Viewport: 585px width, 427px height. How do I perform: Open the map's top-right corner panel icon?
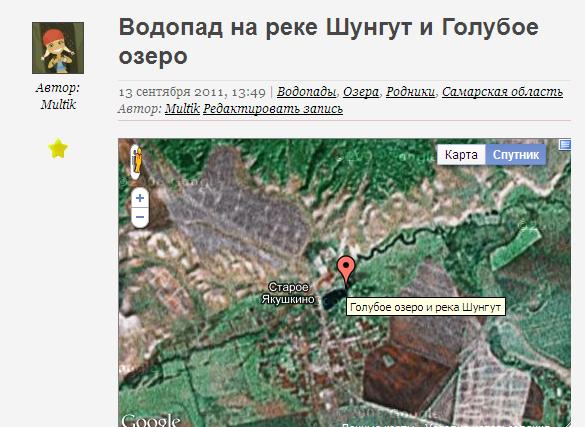(565, 145)
